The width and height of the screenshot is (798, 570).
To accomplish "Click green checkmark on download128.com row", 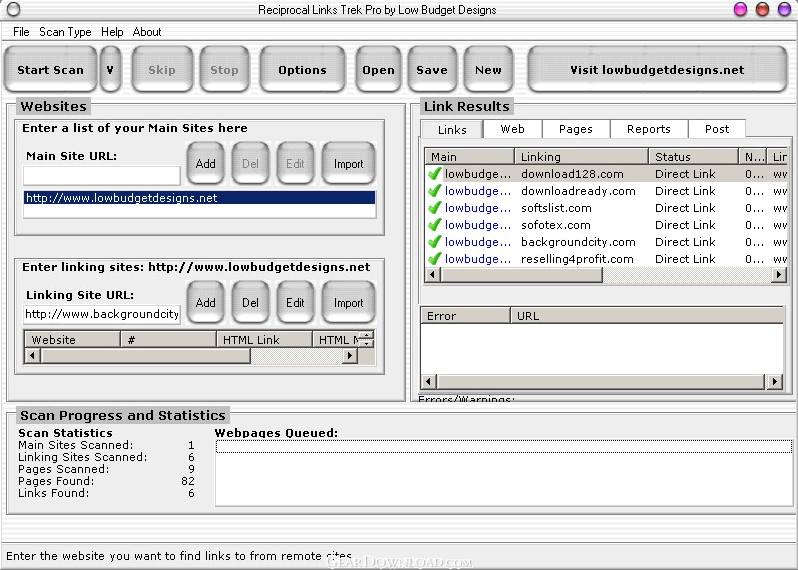I will click(x=434, y=174).
